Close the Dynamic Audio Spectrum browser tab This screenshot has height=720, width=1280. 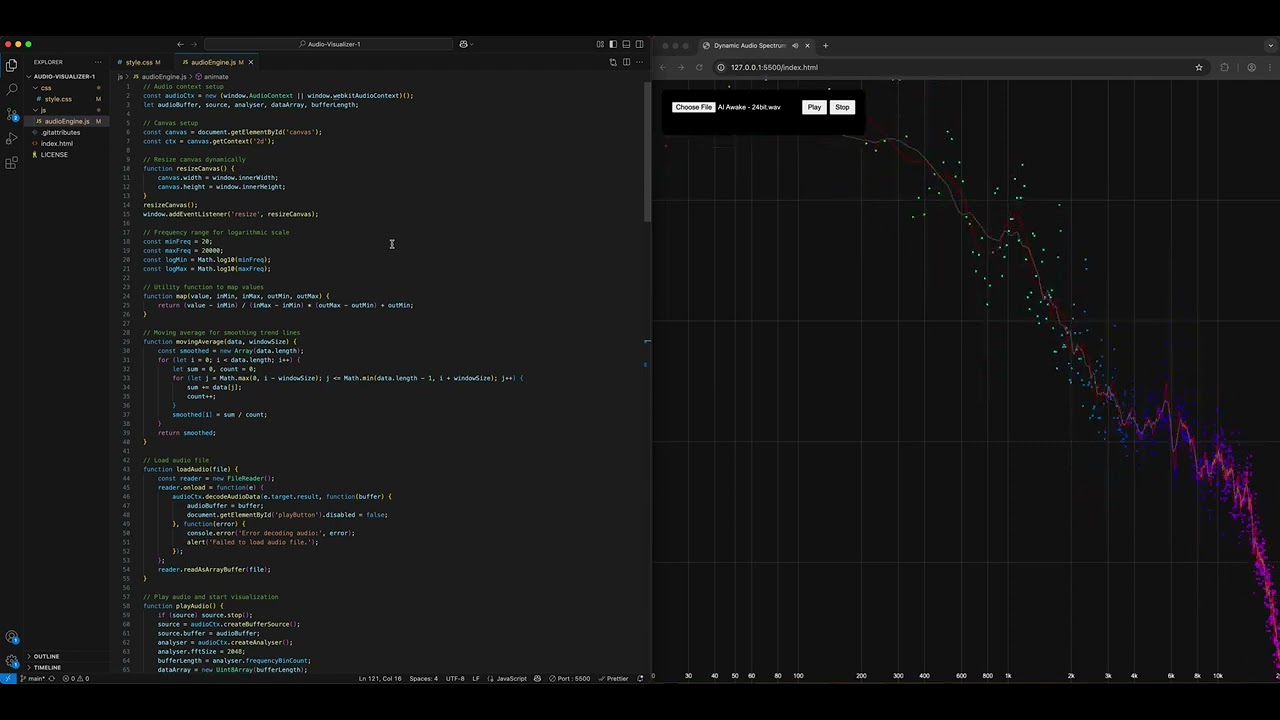[x=807, y=45]
